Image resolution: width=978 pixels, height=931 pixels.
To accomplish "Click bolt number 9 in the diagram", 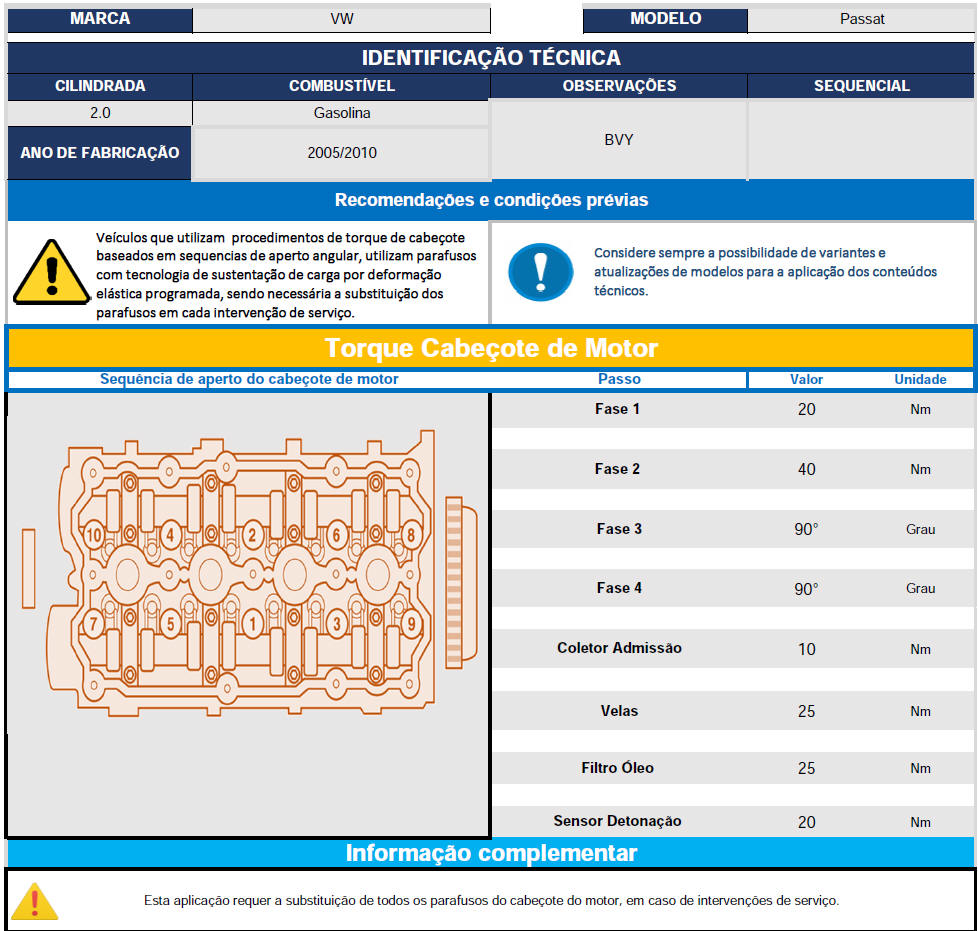I will (411, 625).
